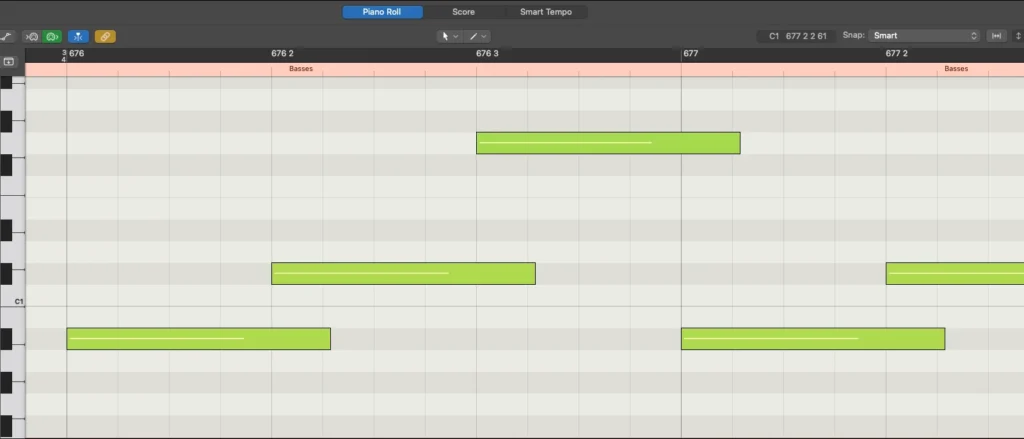Screen dimensions: 1024x439
Task: Select the A#0 note beginning at bar 677
Action: tap(813, 339)
